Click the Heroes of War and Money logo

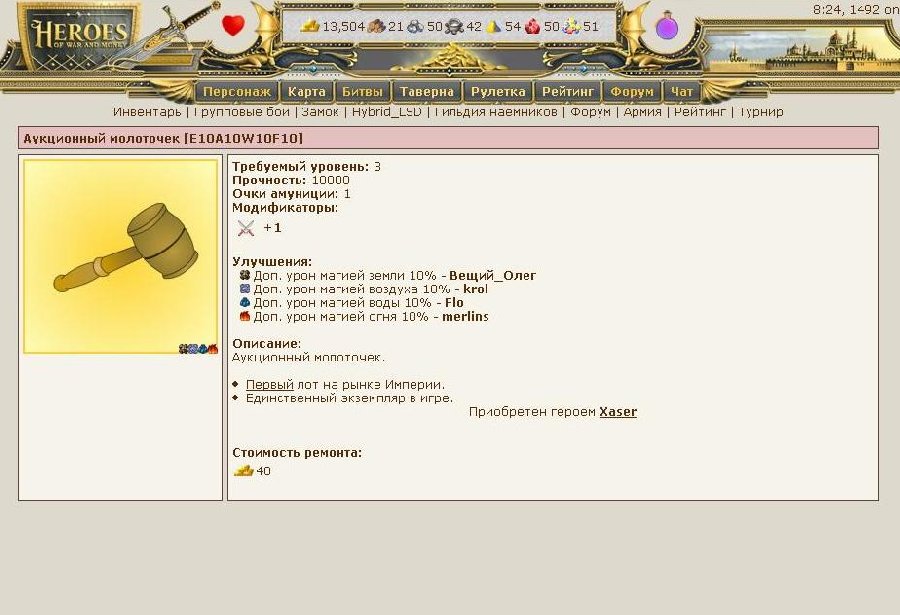point(79,36)
